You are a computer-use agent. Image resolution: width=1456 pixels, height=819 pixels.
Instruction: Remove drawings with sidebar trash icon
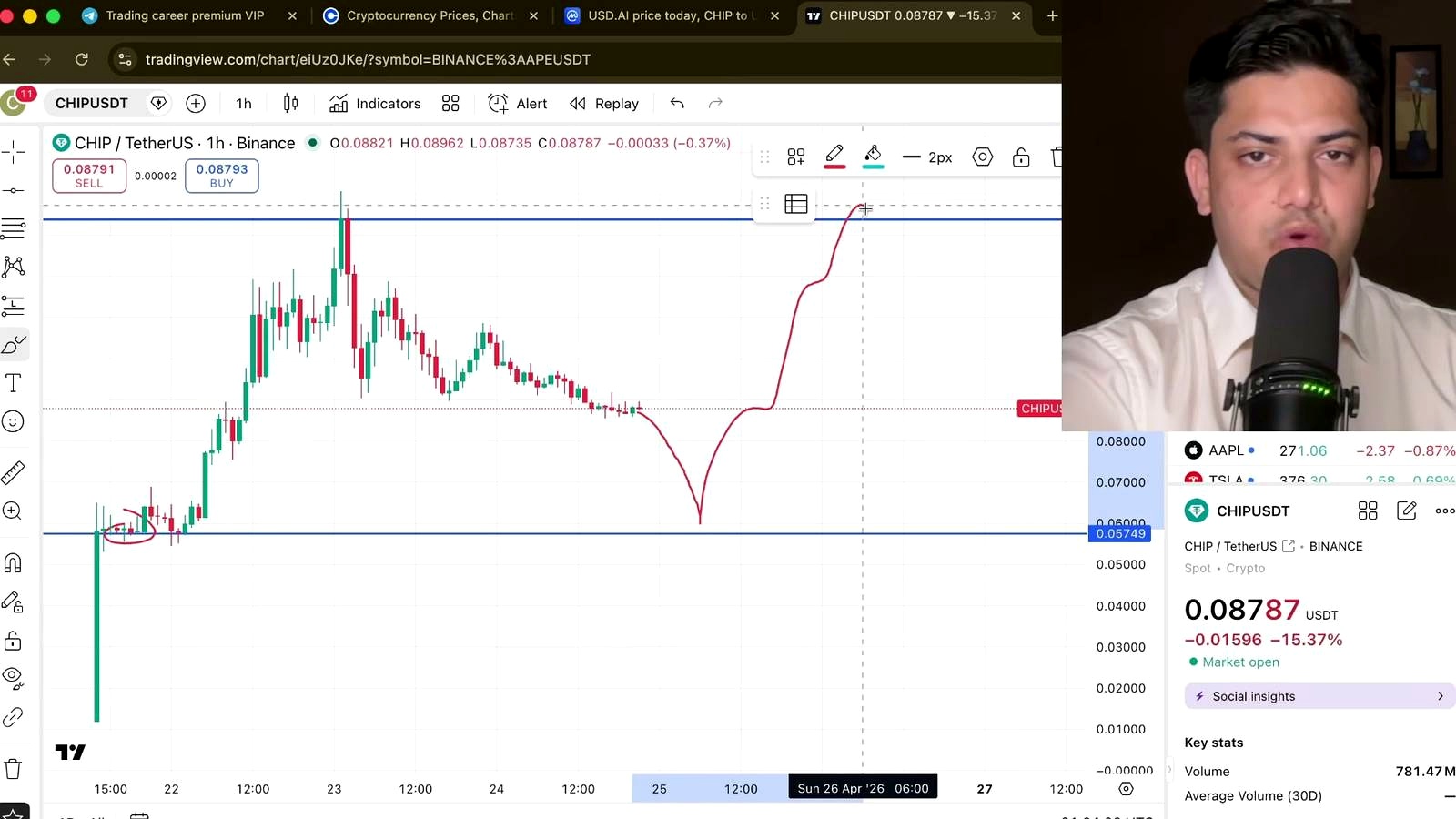click(x=14, y=769)
